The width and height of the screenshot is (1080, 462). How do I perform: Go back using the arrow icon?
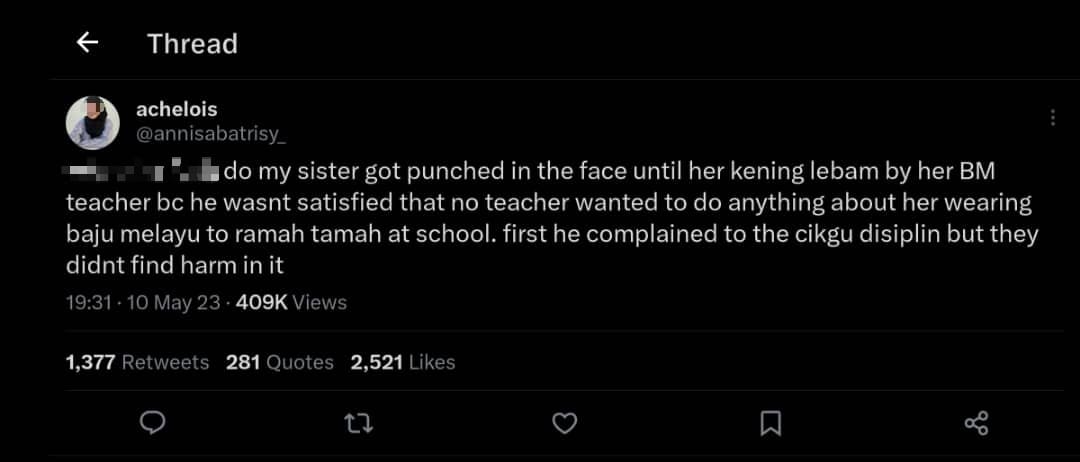87,42
